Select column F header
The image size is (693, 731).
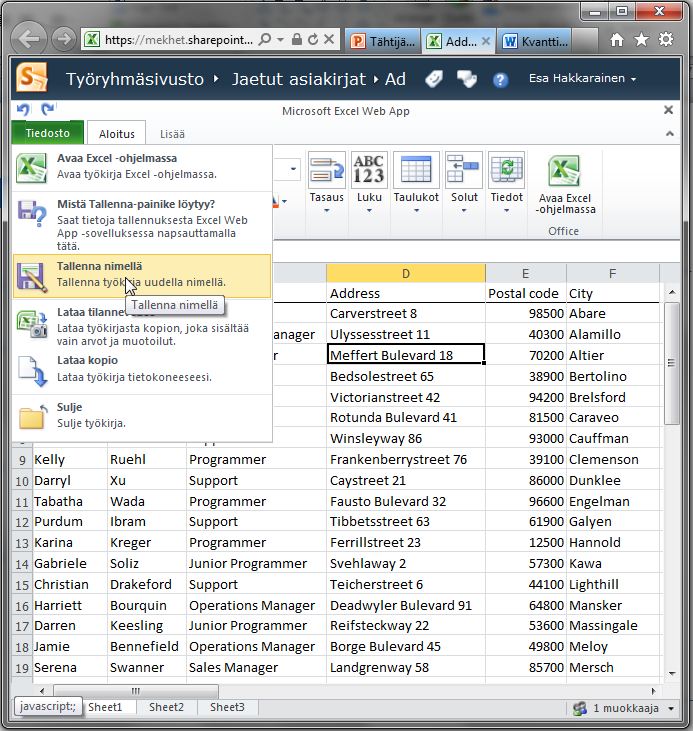pyautogui.click(x=613, y=273)
